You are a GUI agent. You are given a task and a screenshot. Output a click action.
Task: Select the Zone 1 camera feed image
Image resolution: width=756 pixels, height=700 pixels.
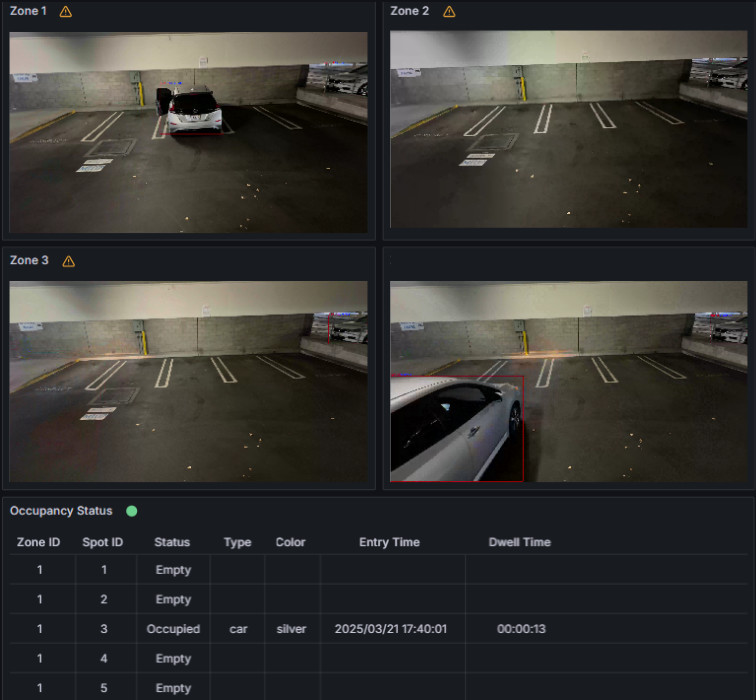coord(188,130)
